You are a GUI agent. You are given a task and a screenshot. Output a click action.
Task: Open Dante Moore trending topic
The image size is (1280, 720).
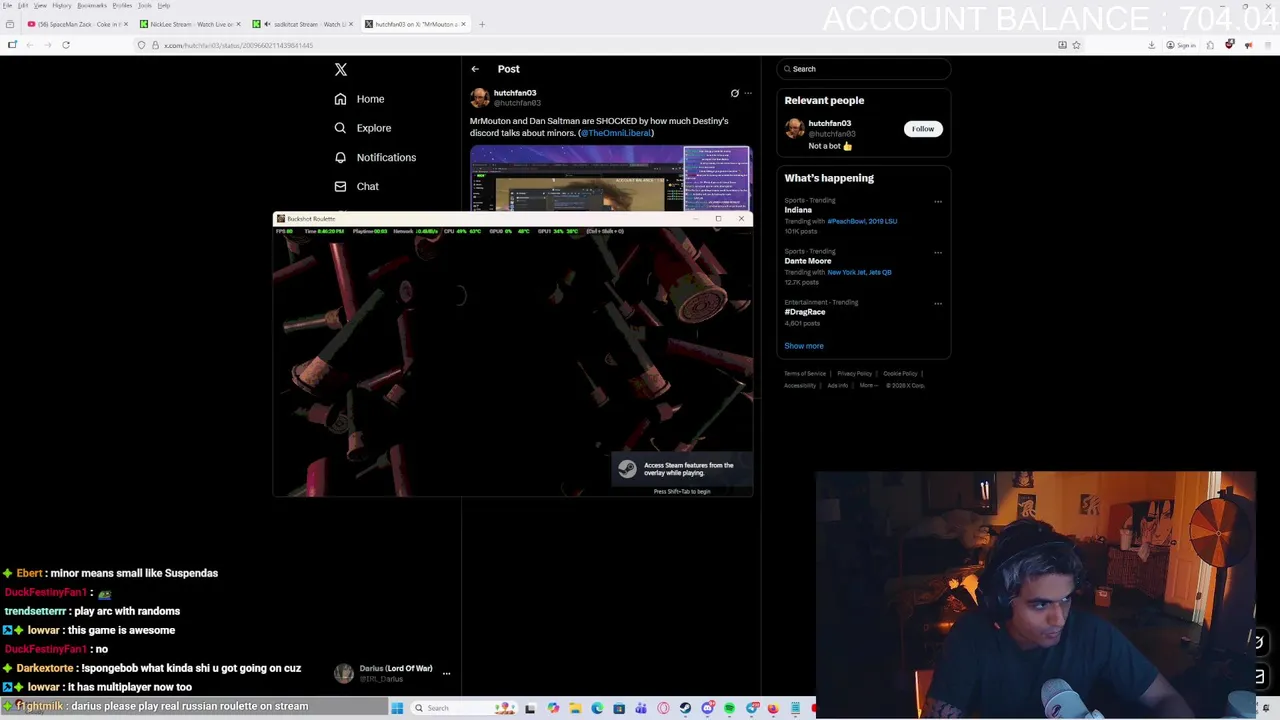coord(807,261)
